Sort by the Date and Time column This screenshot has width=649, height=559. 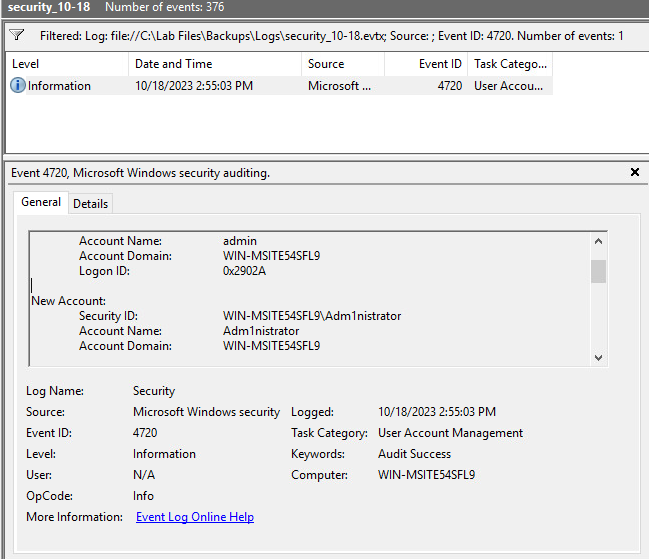[215, 64]
